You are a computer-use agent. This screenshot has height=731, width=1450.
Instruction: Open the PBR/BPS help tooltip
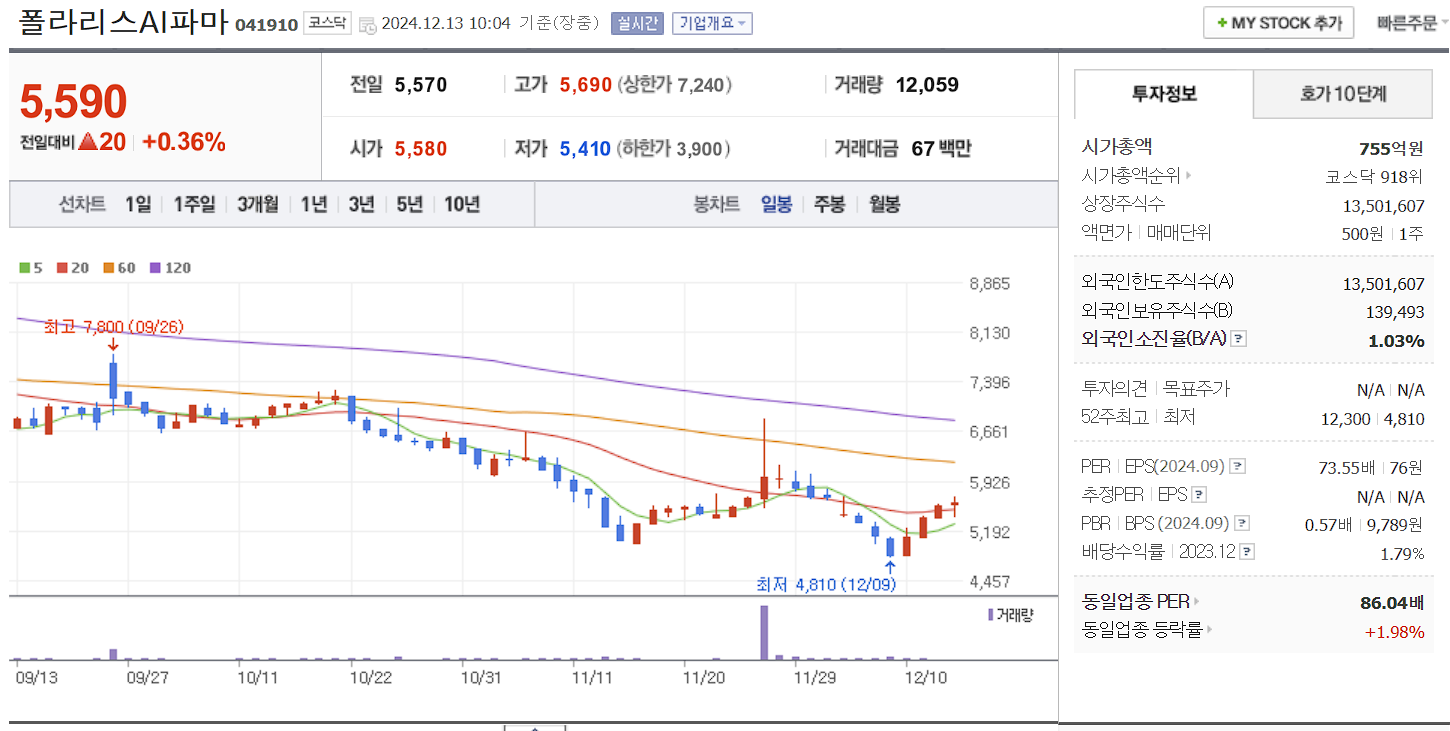1241,524
